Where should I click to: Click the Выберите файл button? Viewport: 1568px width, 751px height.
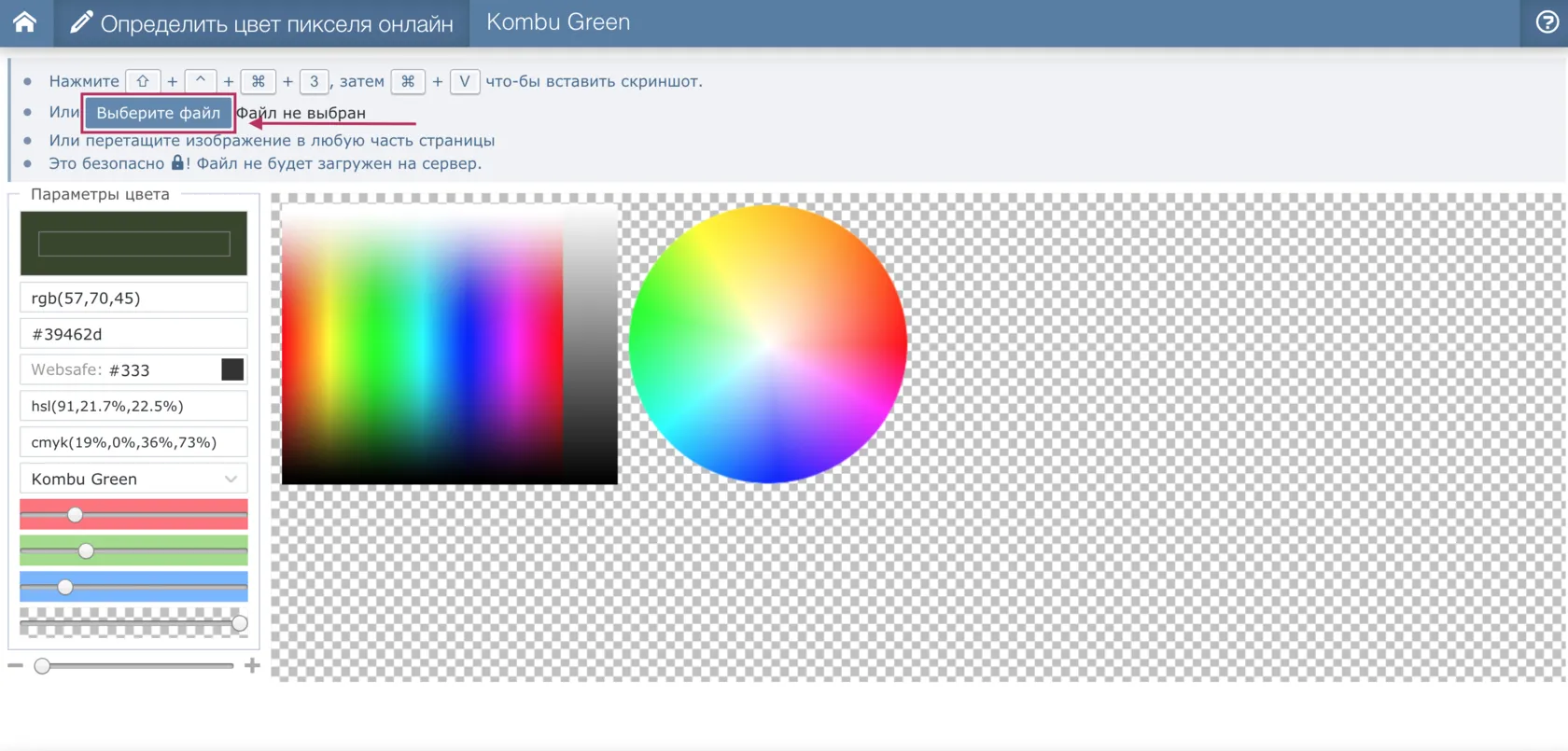158,113
